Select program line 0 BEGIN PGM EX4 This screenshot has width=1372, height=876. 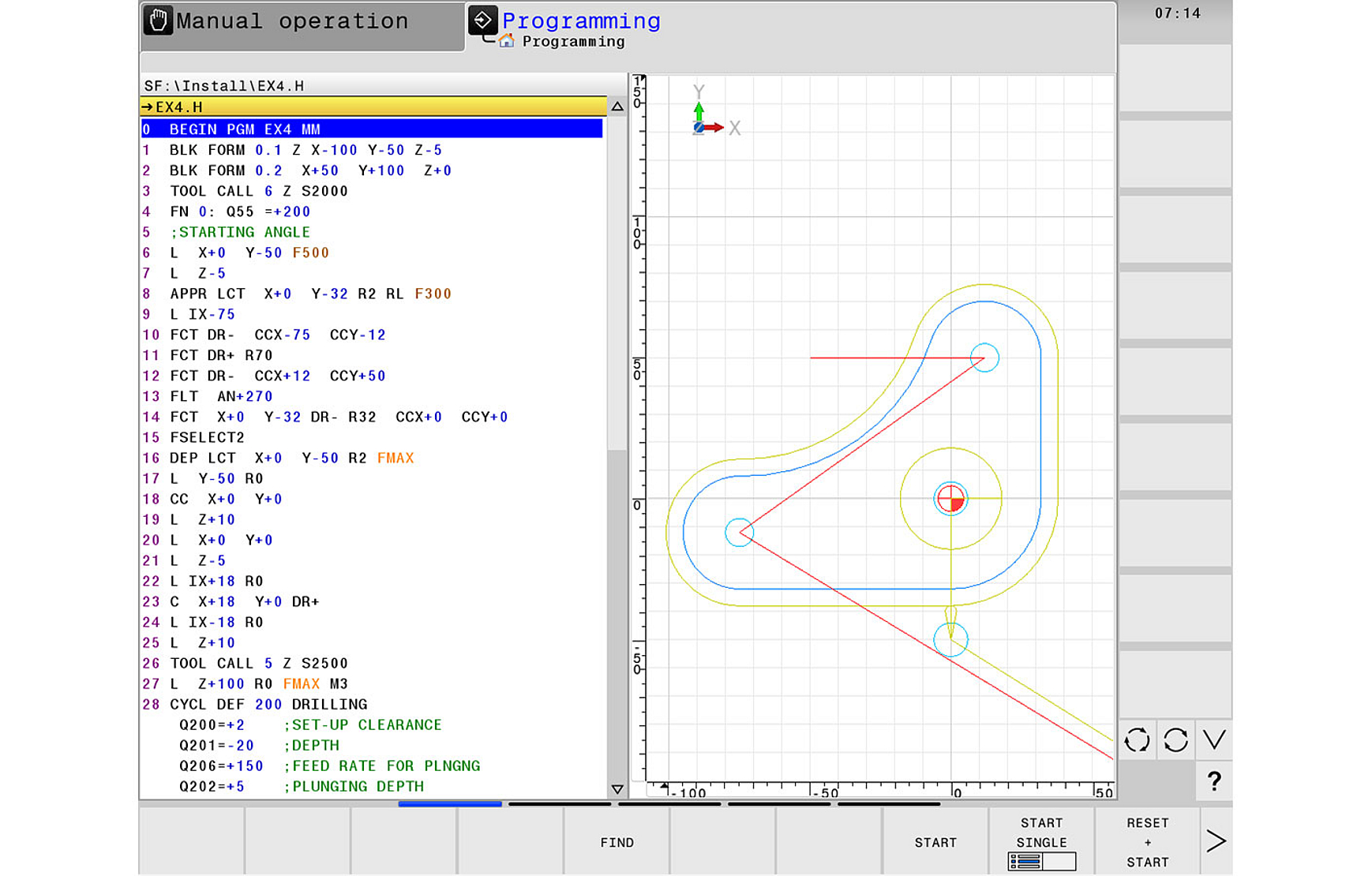click(x=316, y=129)
